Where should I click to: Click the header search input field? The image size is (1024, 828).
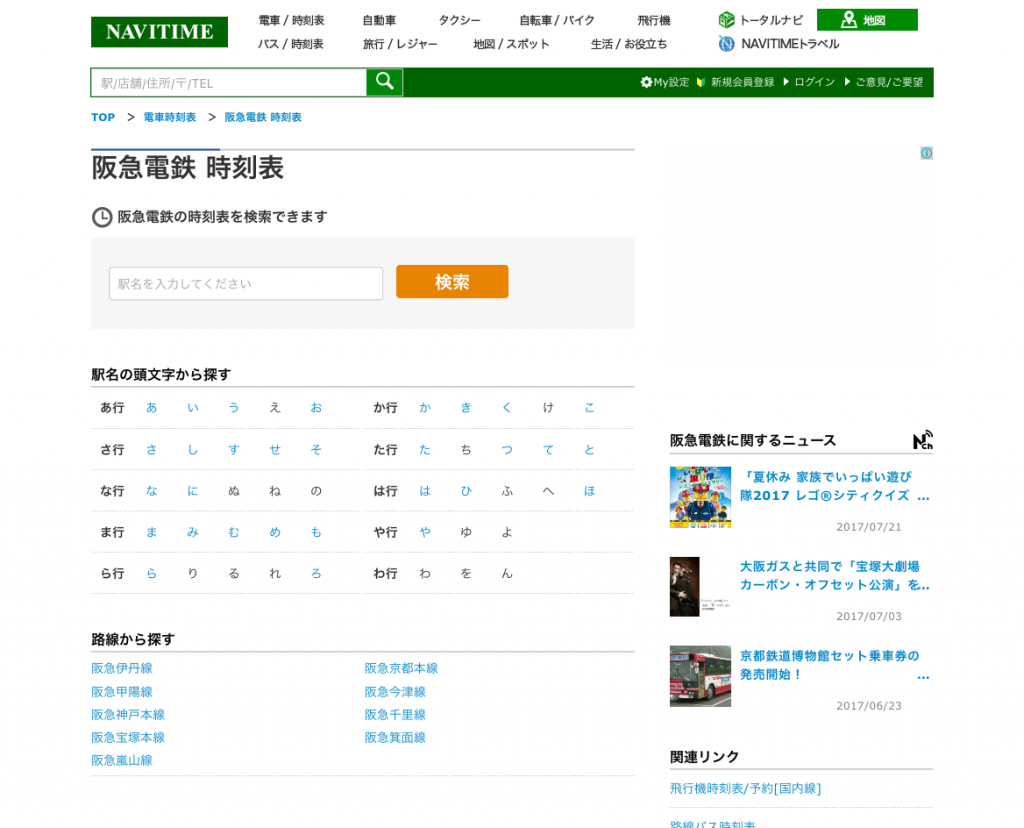[x=229, y=83]
